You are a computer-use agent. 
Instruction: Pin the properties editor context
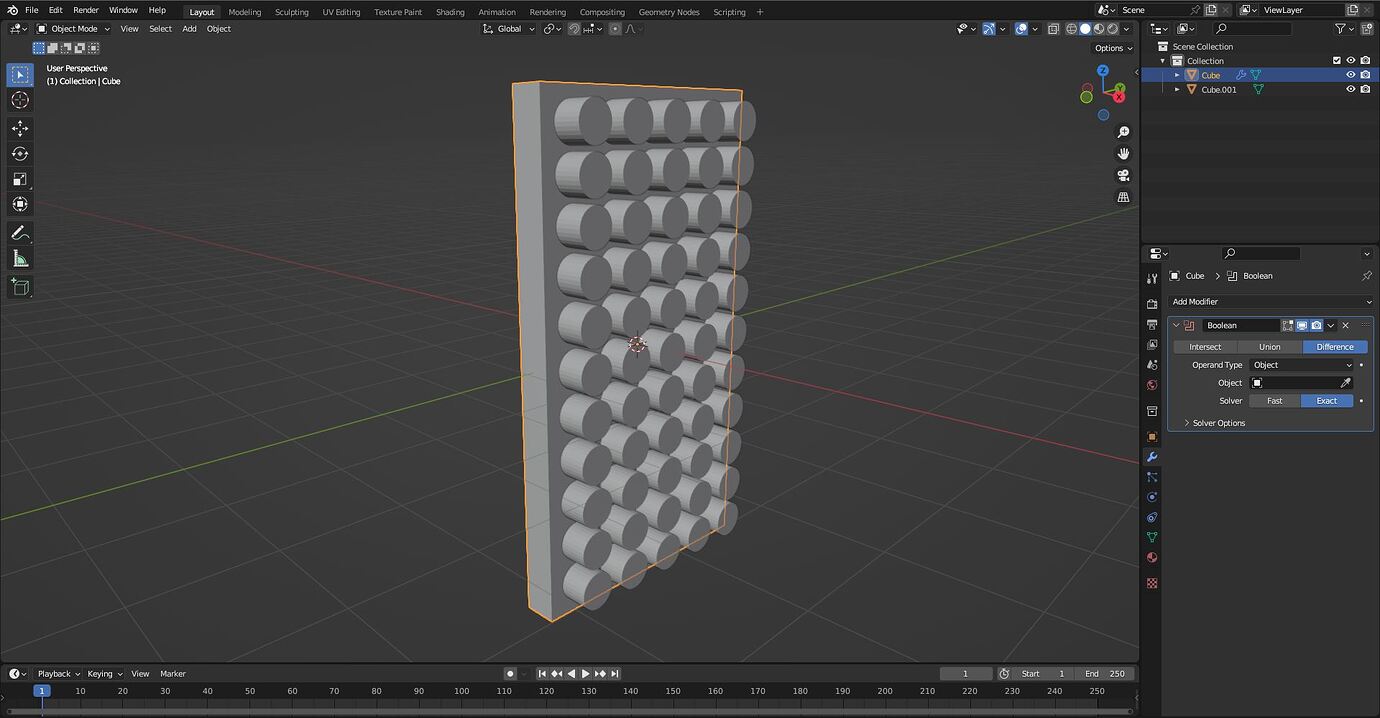[1366, 276]
